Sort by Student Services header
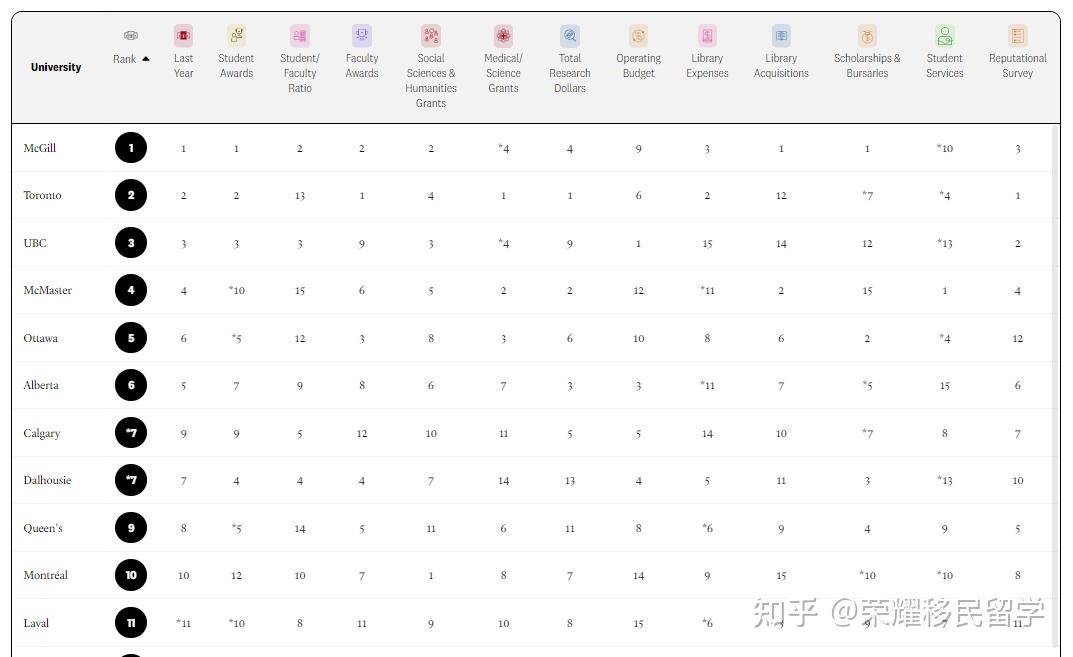This screenshot has width=1073, height=657. pyautogui.click(x=945, y=66)
